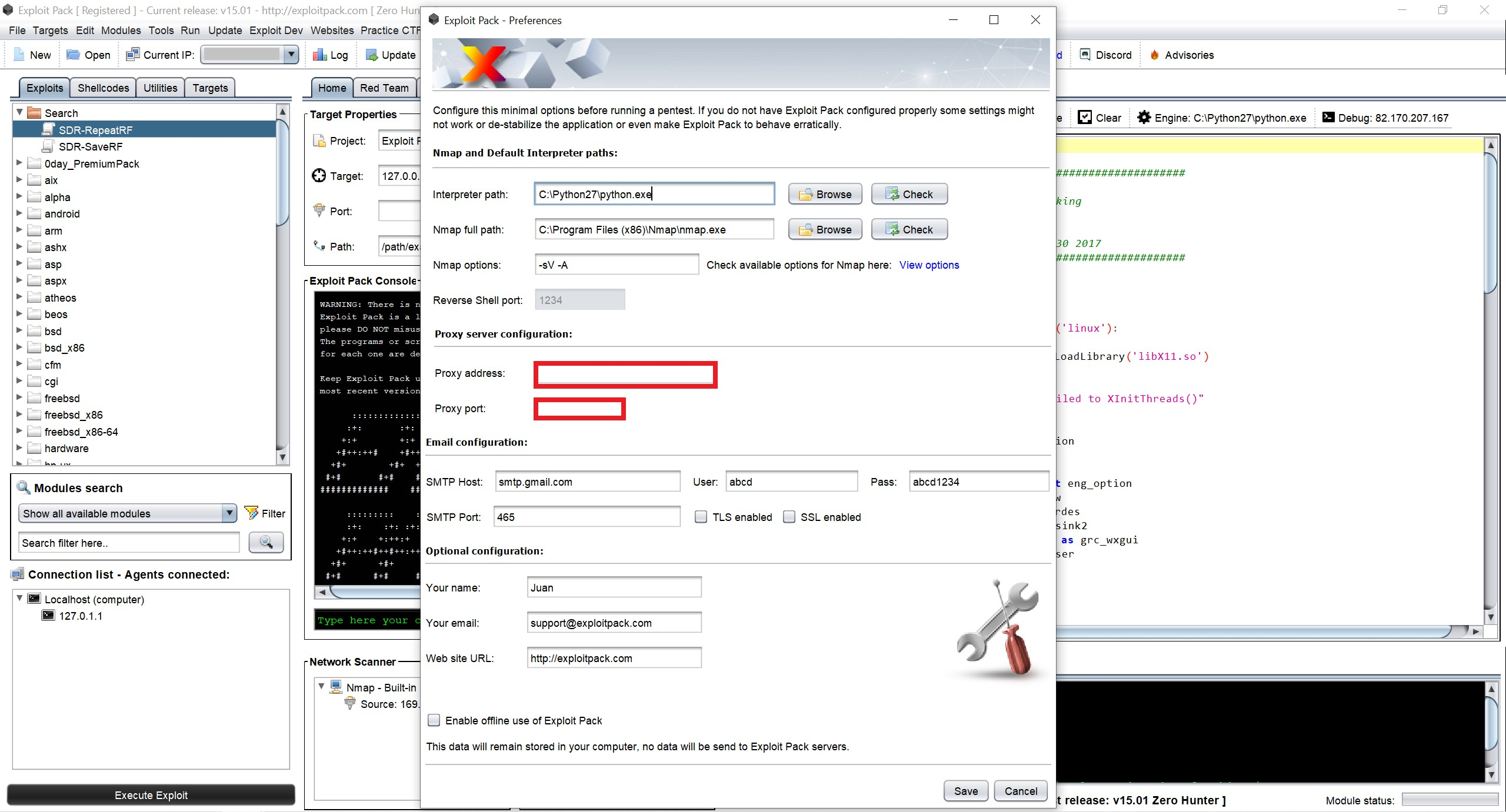Image resolution: width=1506 pixels, height=812 pixels.
Task: Open the File menu
Action: click(17, 30)
